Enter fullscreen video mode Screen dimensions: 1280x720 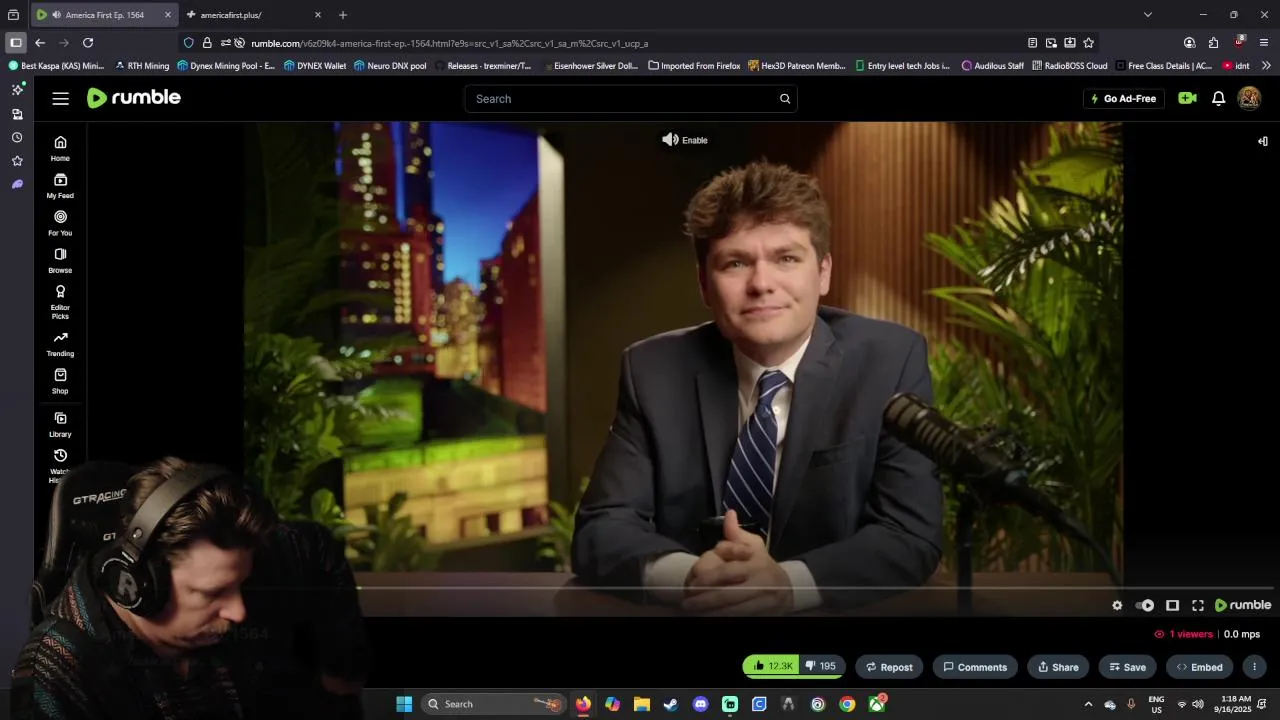(1198, 605)
